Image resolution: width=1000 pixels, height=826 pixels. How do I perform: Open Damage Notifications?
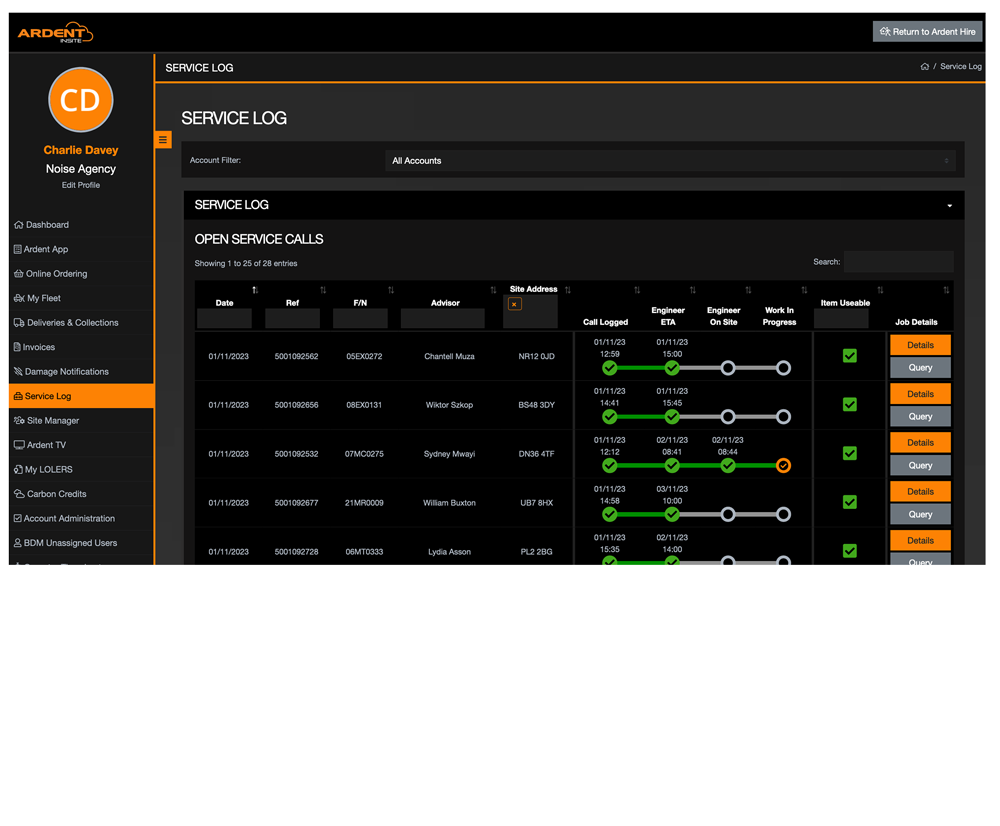[x=81, y=372]
